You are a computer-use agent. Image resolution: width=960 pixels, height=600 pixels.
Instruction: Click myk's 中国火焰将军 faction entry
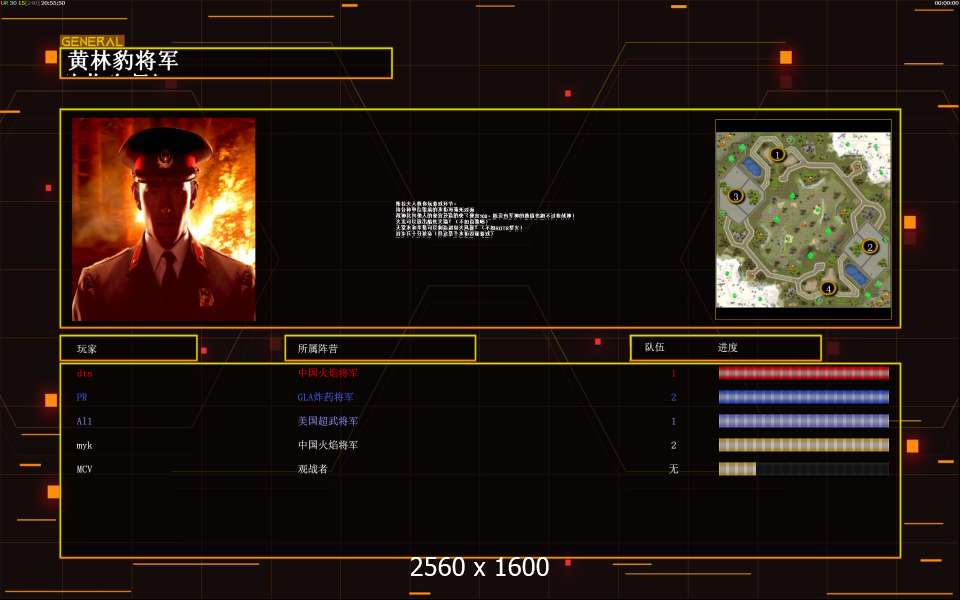(x=328, y=444)
